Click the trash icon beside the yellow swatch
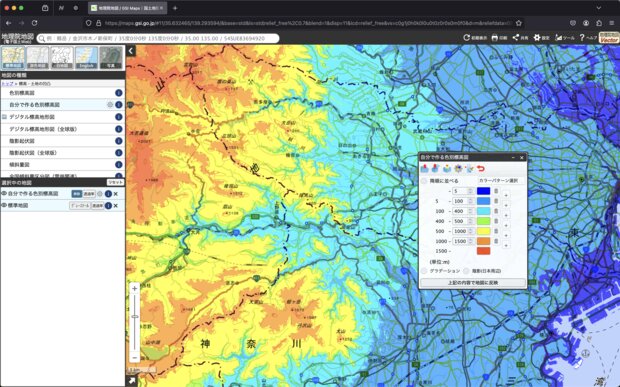The width and height of the screenshot is (620, 387). tap(496, 231)
